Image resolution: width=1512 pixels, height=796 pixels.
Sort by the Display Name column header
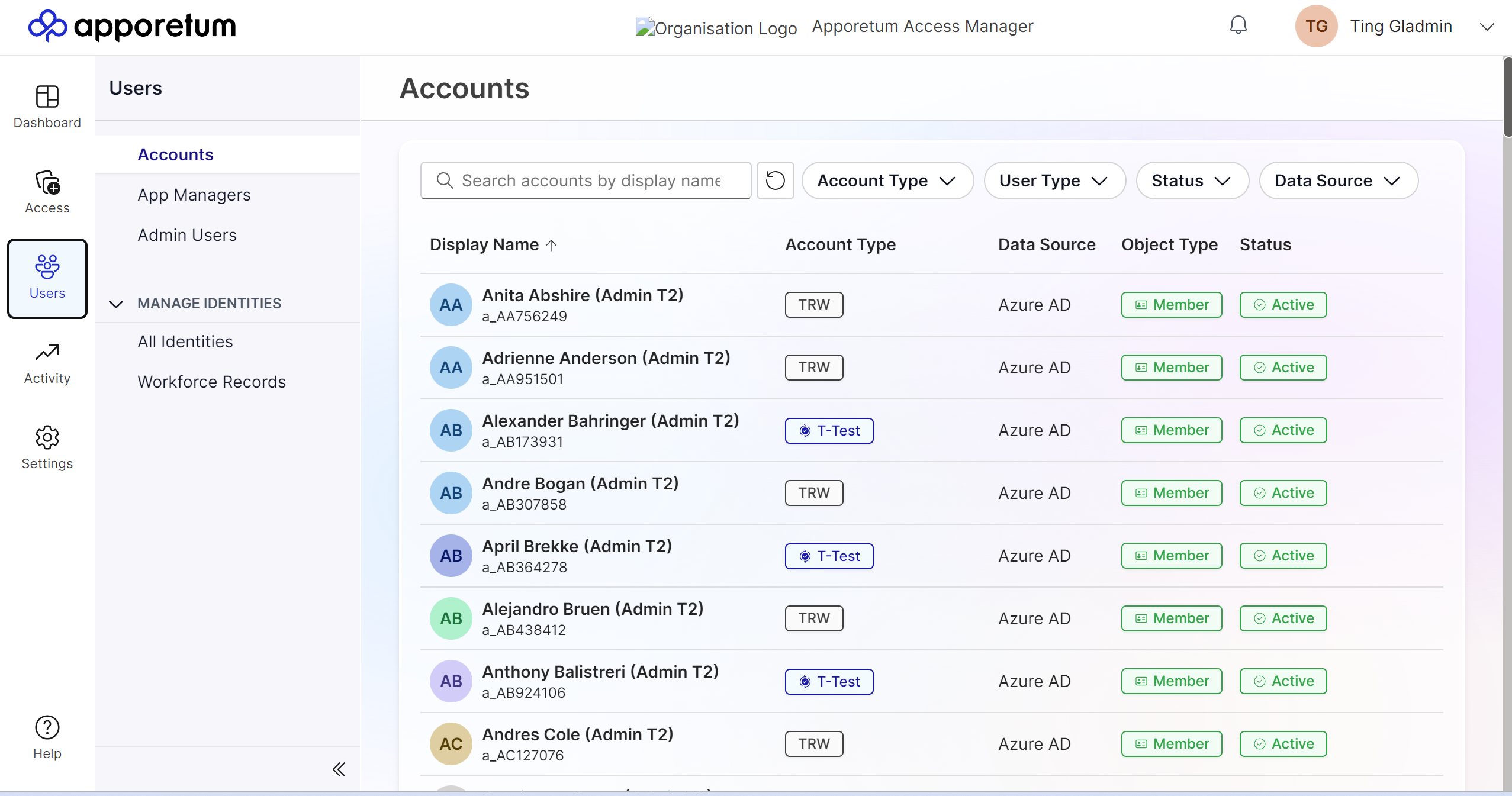(484, 244)
